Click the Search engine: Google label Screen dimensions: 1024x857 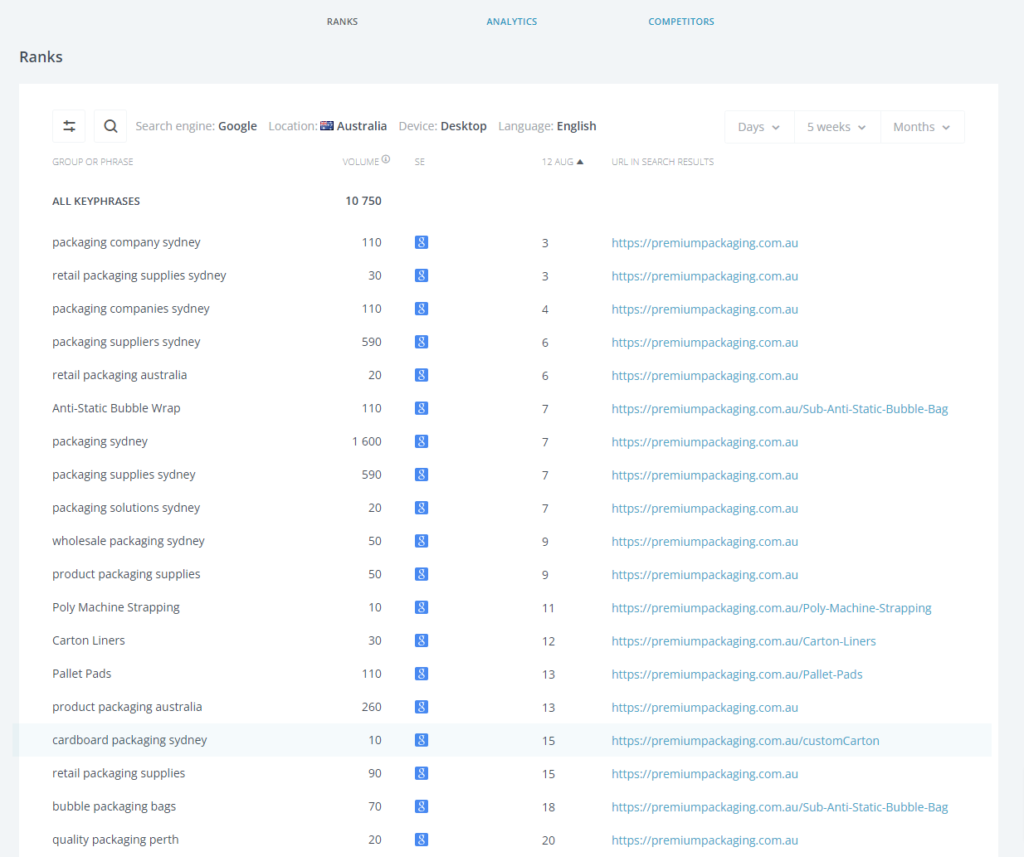pyautogui.click(x=196, y=126)
